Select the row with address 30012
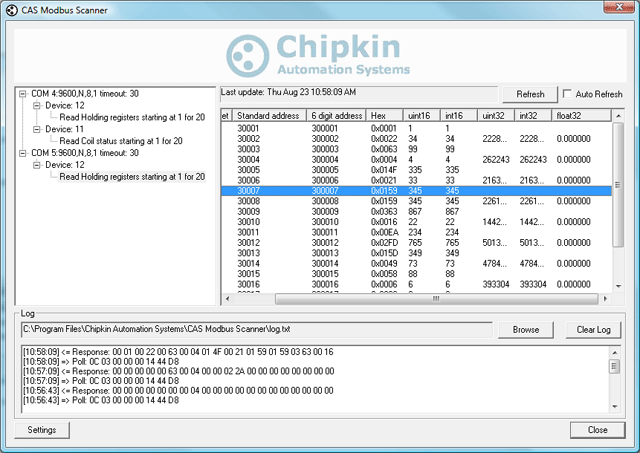Viewport: 640px width, 453px height. [x=250, y=242]
